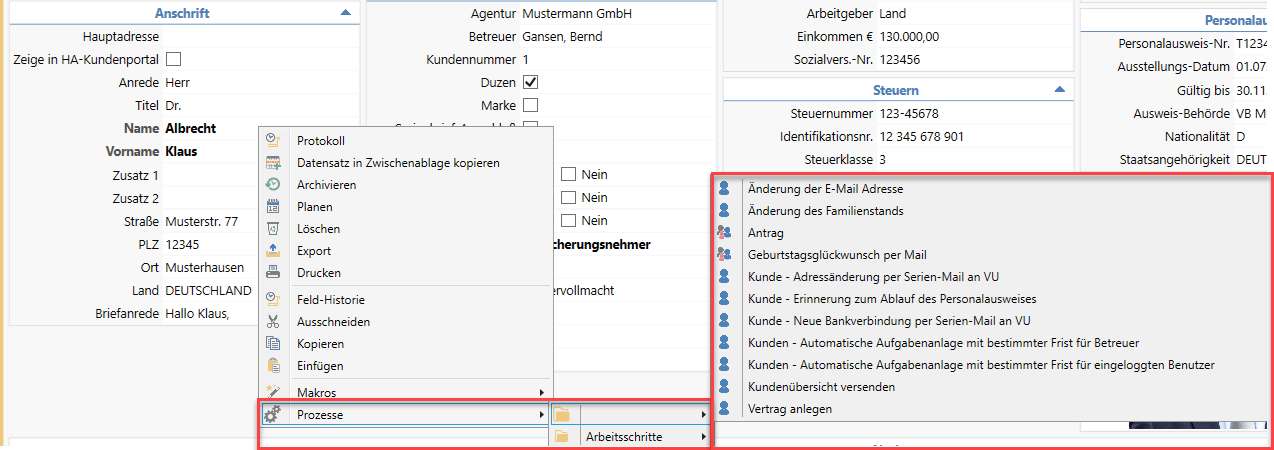Click person icon next to Vertrag anlegen
The width and height of the screenshot is (1274, 450).
tap(724, 409)
